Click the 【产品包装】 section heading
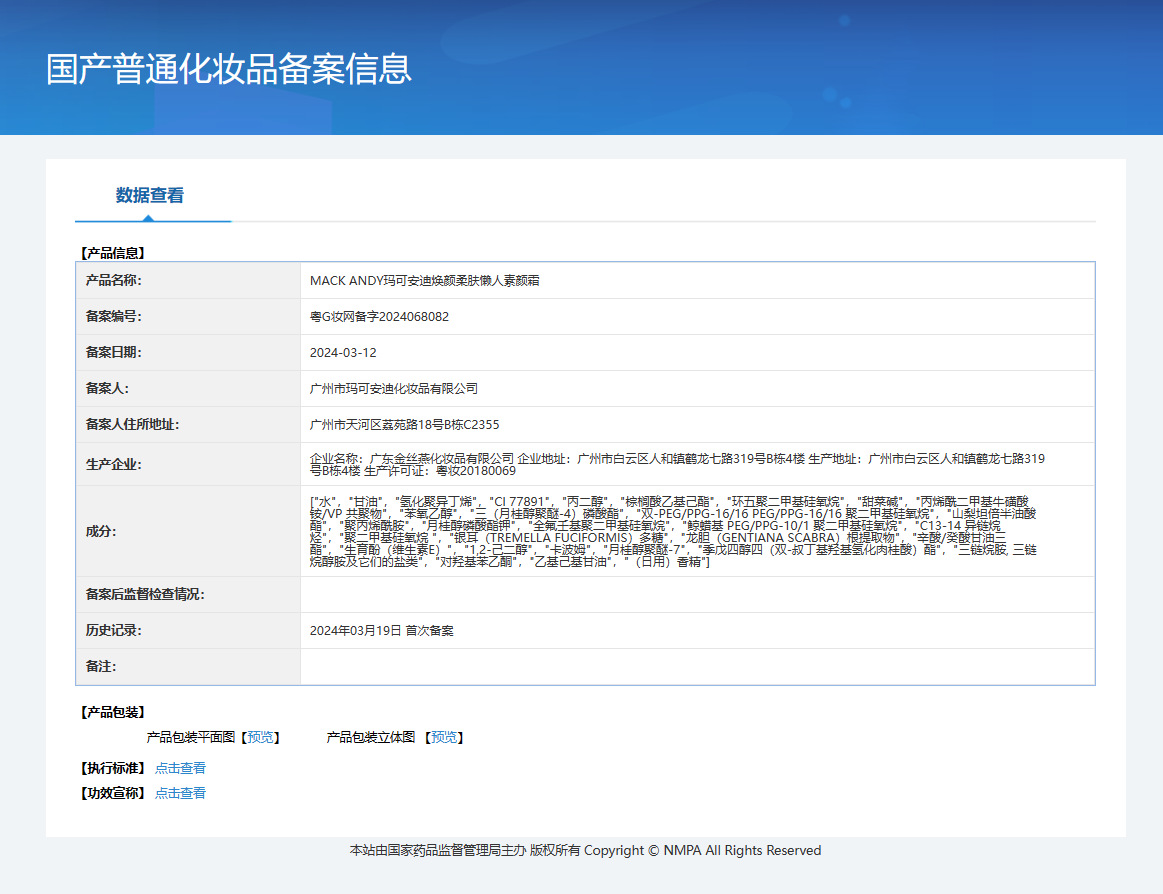Screen dimensions: 1163x894 [112, 712]
